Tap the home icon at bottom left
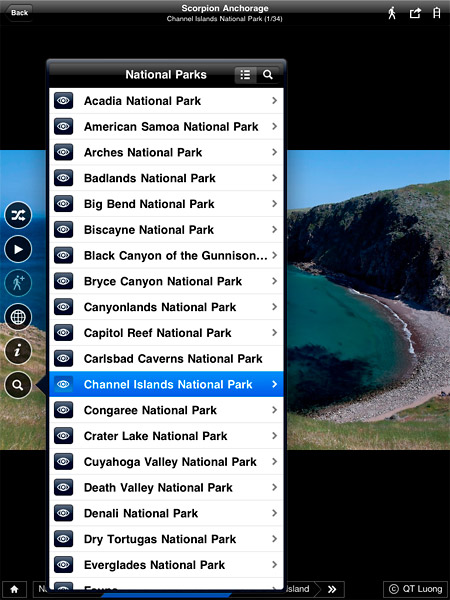450x600 pixels. [x=15, y=589]
